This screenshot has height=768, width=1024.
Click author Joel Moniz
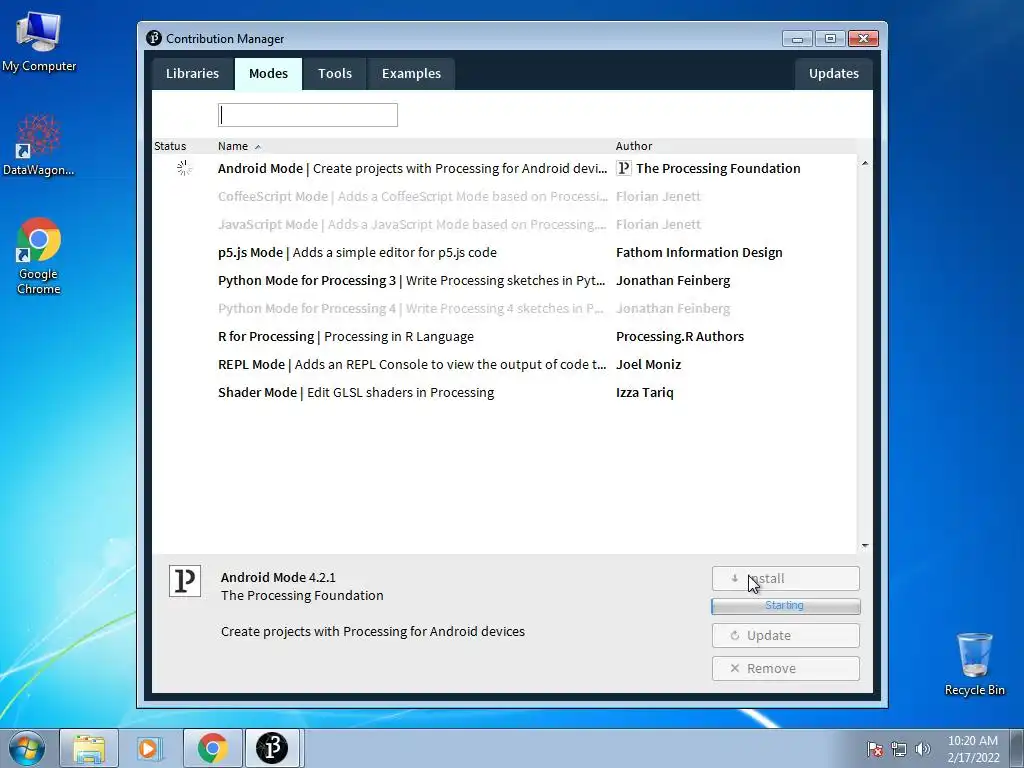(x=648, y=365)
